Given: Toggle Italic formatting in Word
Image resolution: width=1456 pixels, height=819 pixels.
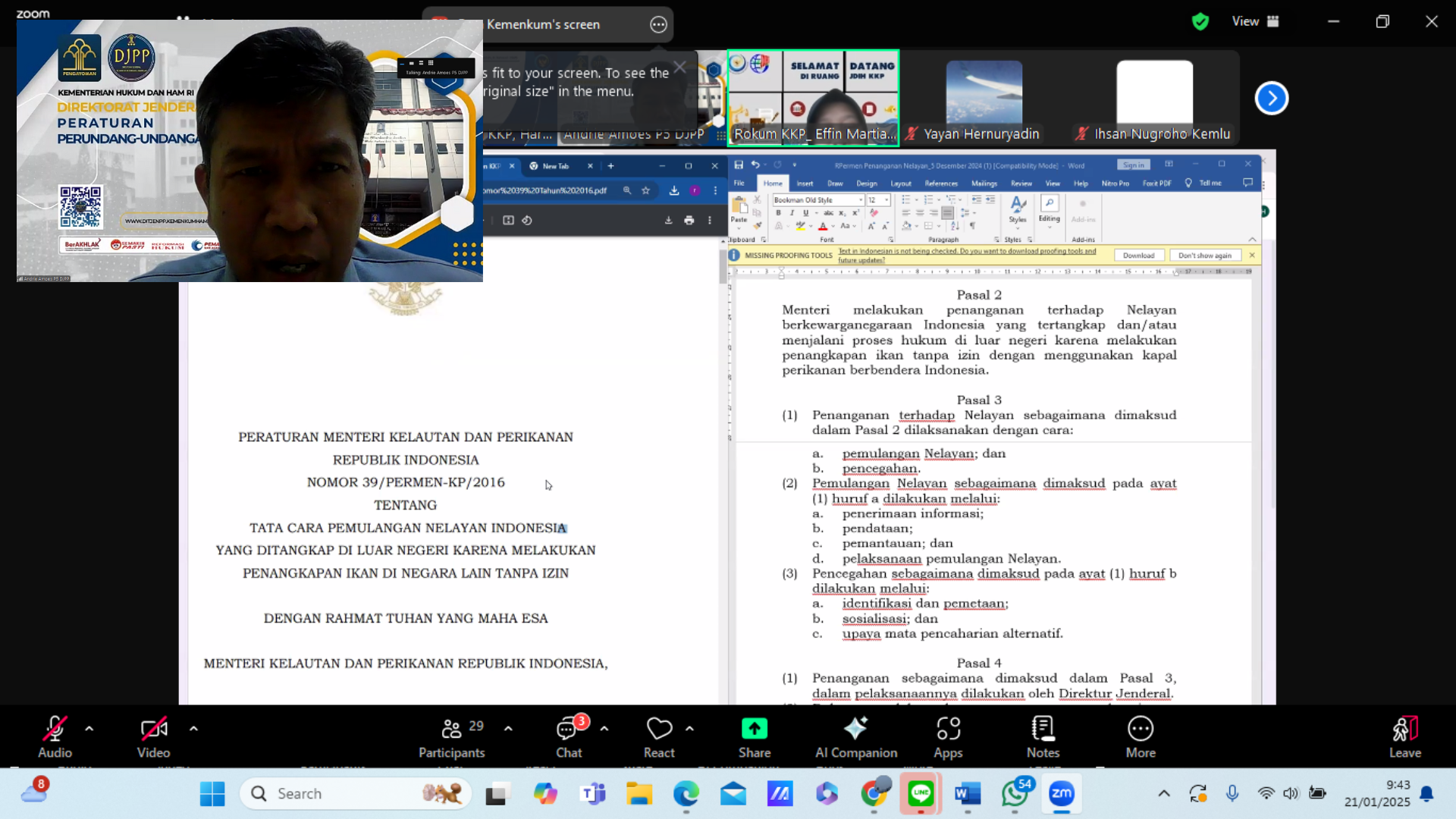Looking at the screenshot, I should click(792, 213).
